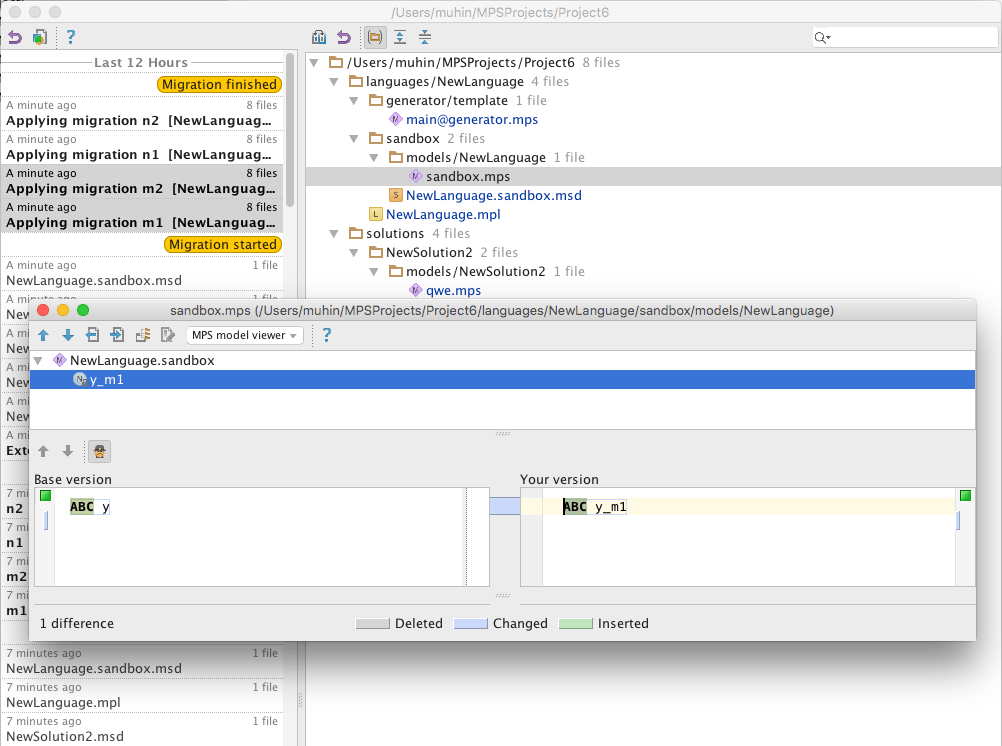Toggle the annotate (spy figure) button

pyautogui.click(x=99, y=452)
